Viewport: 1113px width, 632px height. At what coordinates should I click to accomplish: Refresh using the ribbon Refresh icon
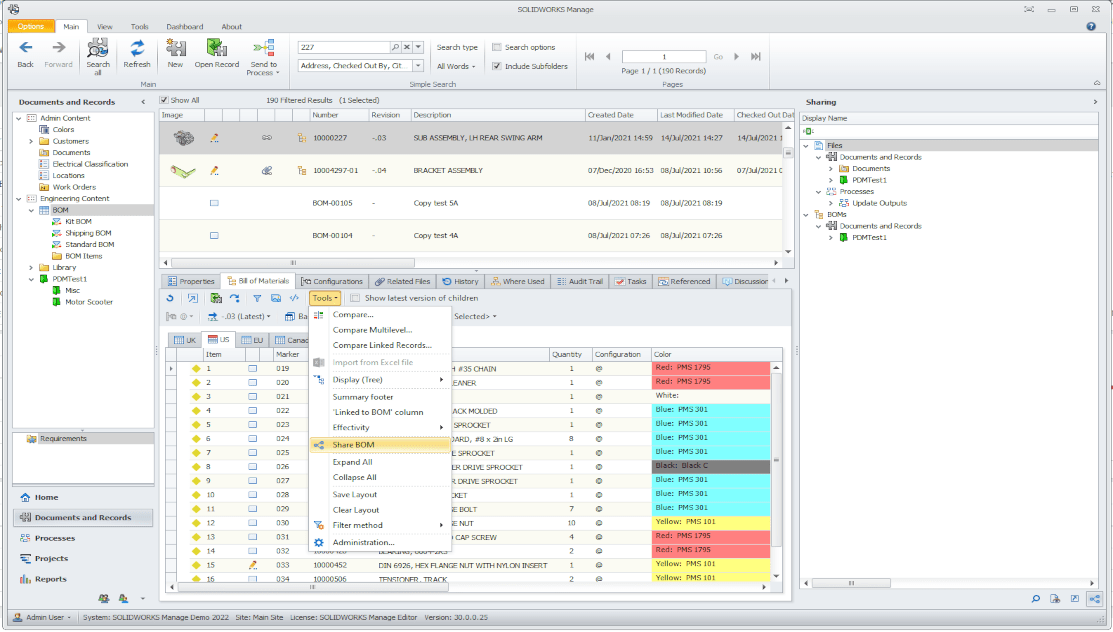(x=137, y=48)
